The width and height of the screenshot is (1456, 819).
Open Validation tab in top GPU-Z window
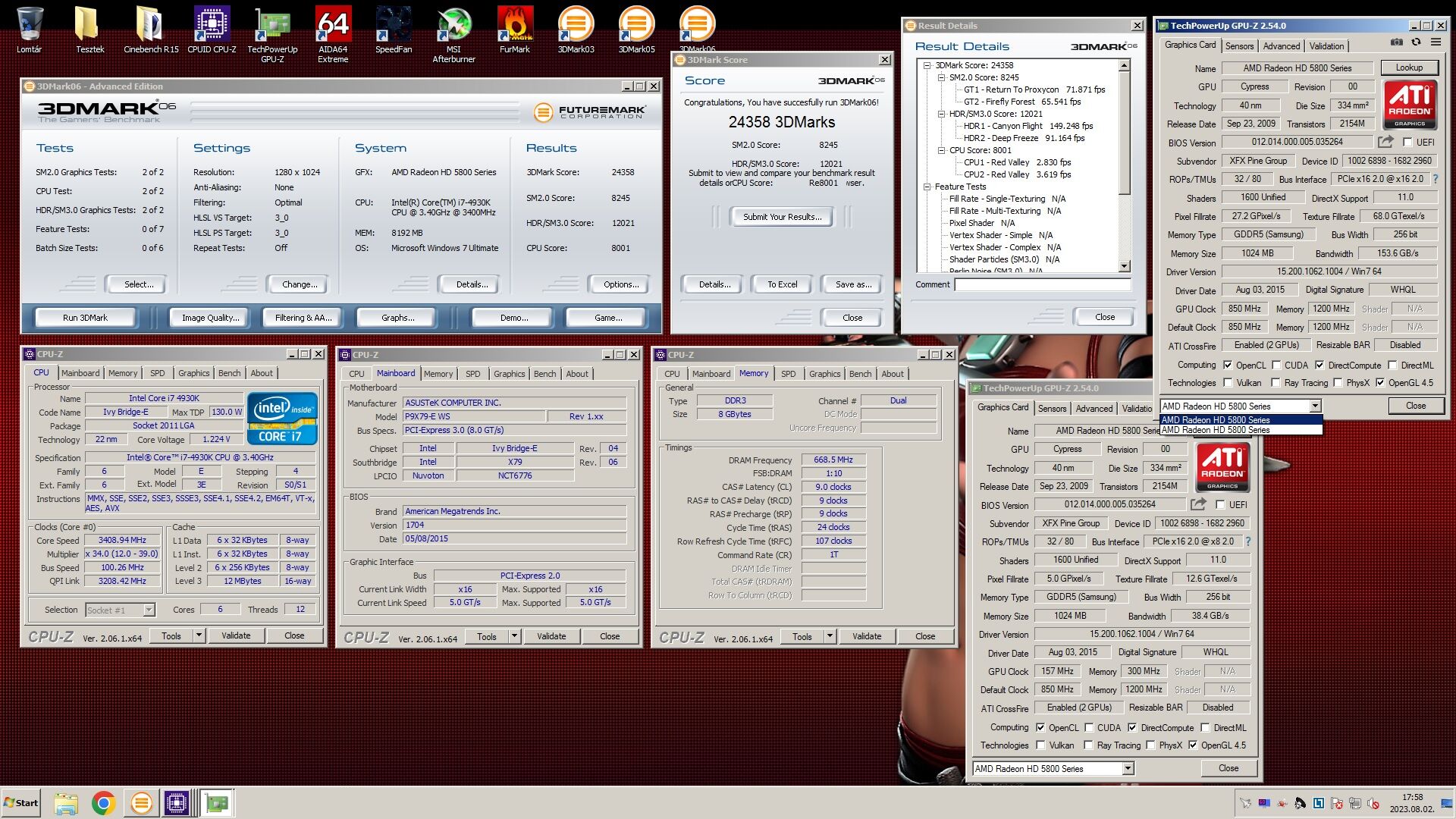coord(1326,46)
